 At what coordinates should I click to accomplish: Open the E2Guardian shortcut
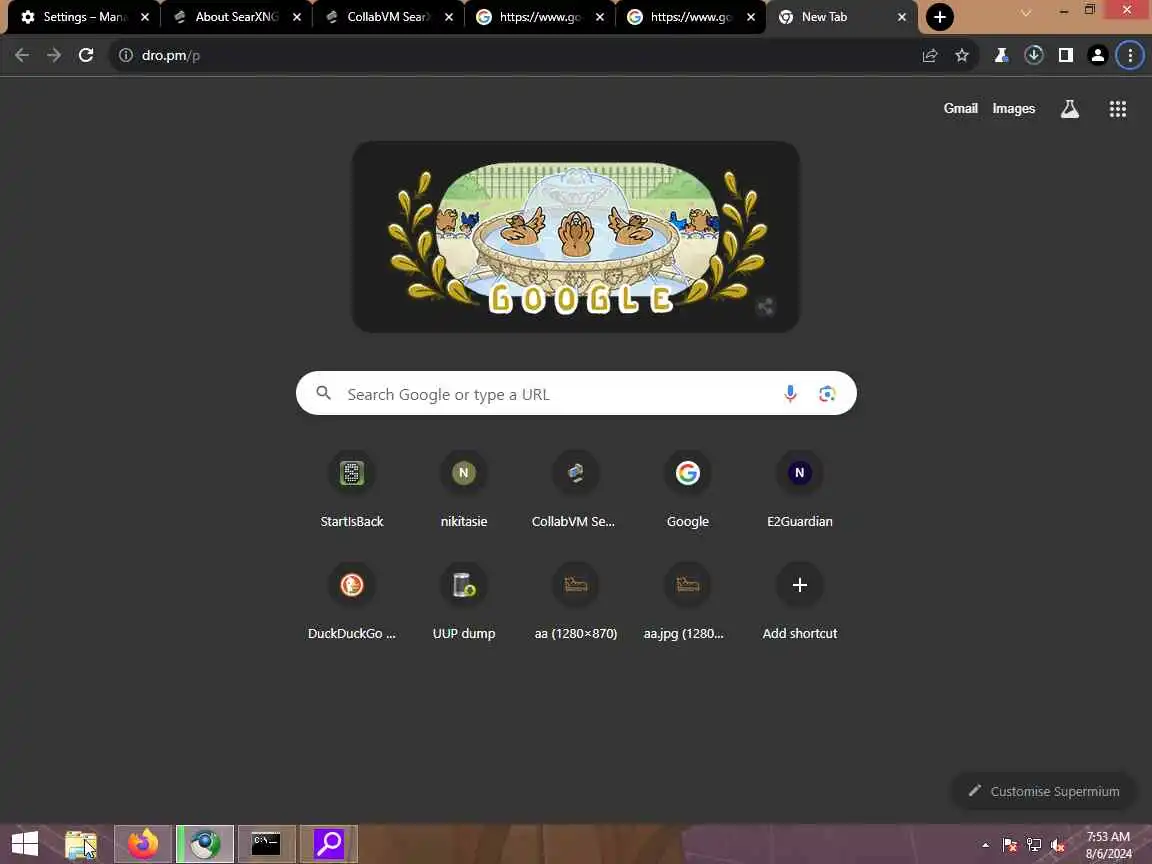(799, 489)
